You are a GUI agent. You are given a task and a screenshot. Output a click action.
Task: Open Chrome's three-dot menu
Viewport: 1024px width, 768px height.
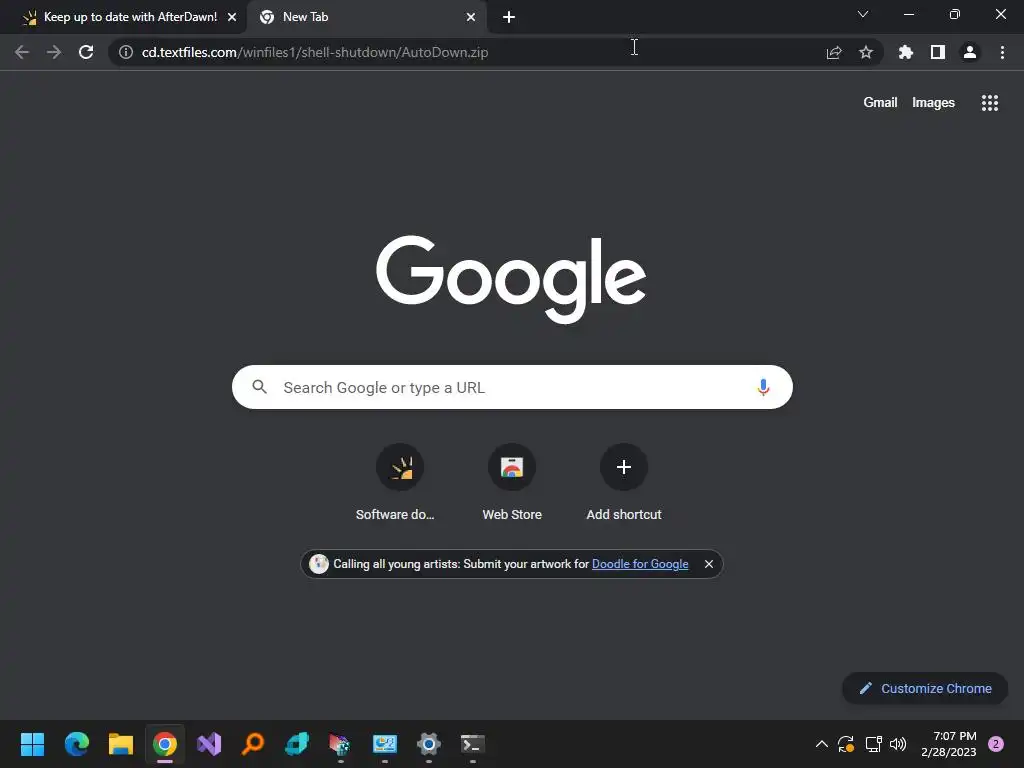pos(1002,52)
